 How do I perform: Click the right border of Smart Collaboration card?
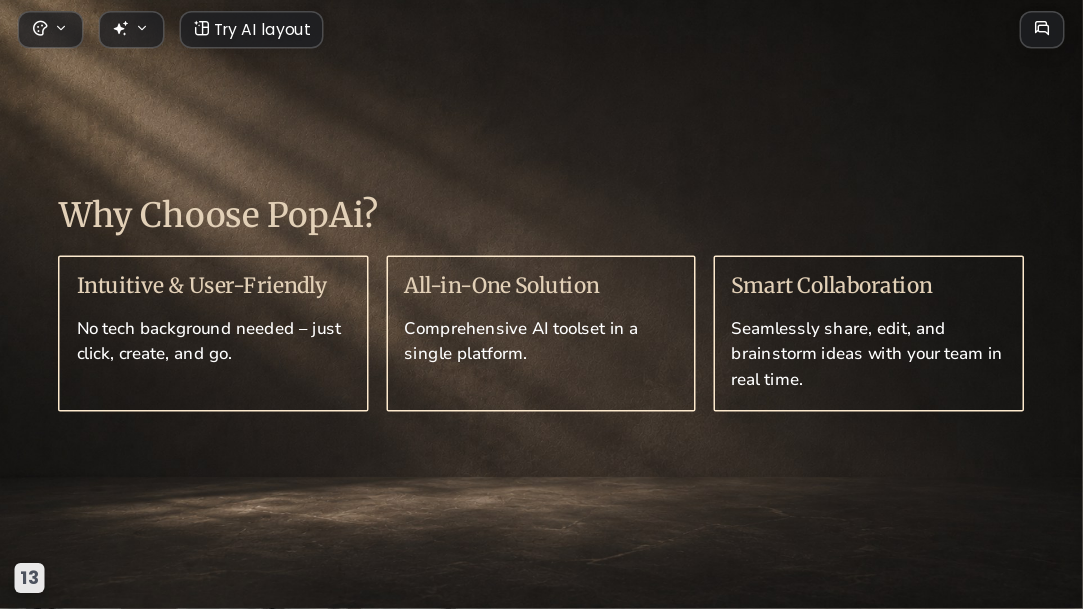[1023, 334]
